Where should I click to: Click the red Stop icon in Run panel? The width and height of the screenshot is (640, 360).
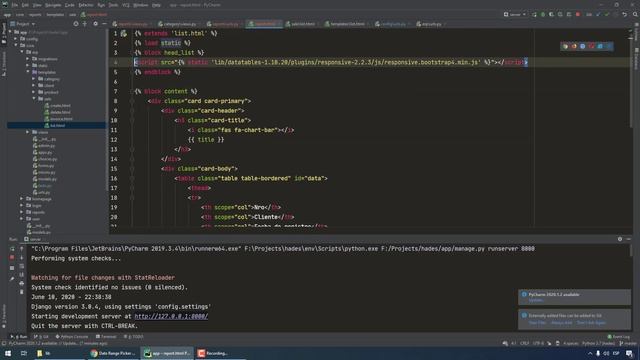pyautogui.click(x=12, y=258)
